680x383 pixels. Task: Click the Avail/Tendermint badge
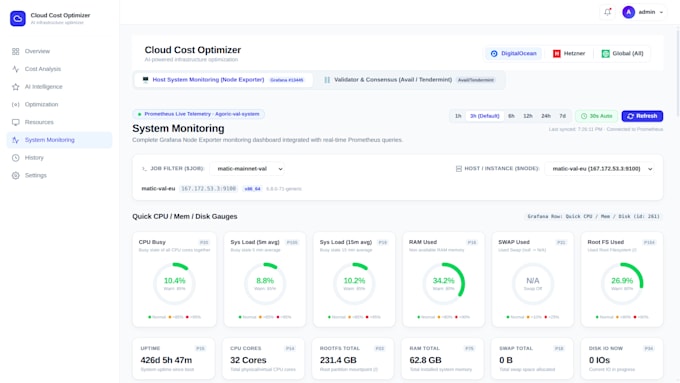[x=476, y=80]
